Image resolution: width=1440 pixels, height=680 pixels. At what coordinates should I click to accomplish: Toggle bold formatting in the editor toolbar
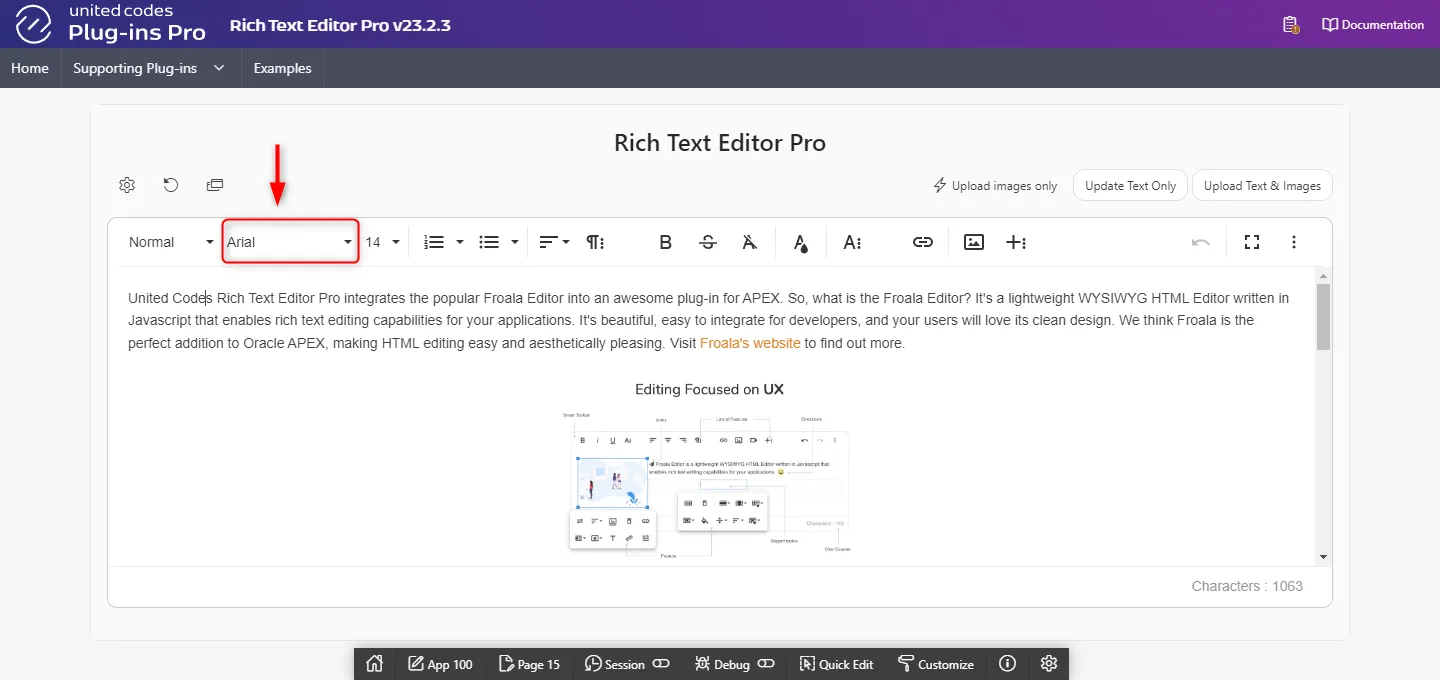click(x=665, y=242)
